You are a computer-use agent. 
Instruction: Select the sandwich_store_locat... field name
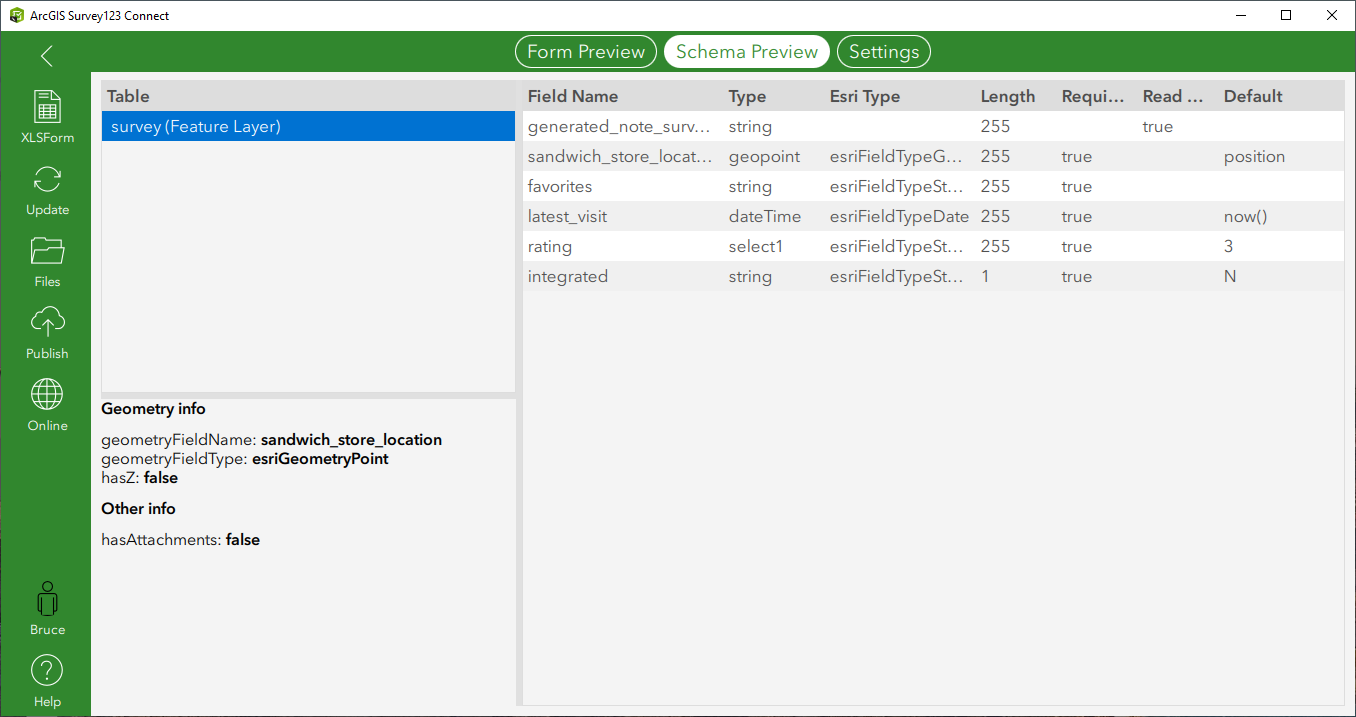tap(620, 156)
